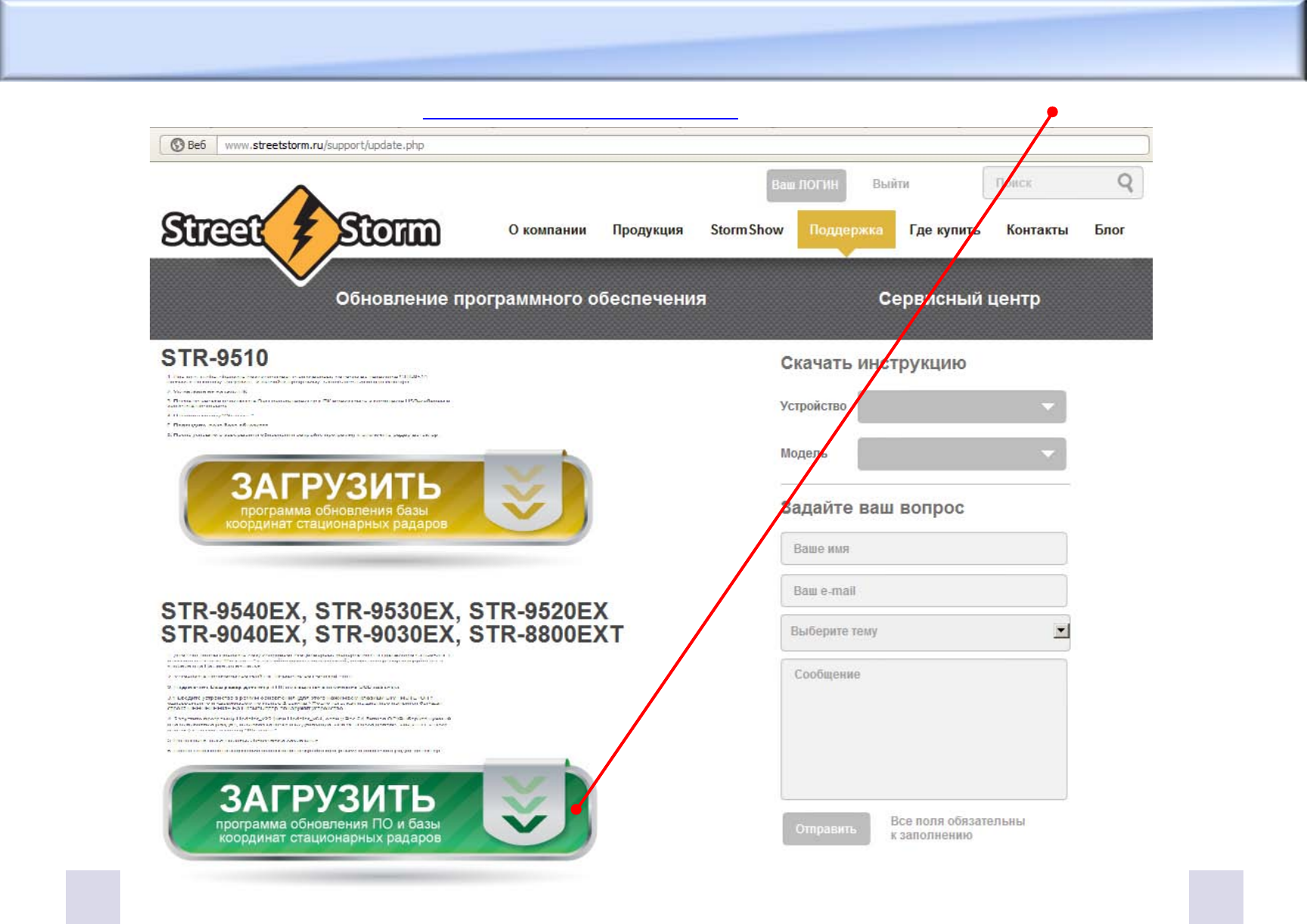
Task: Click into the Сообщение text area
Action: 924,729
